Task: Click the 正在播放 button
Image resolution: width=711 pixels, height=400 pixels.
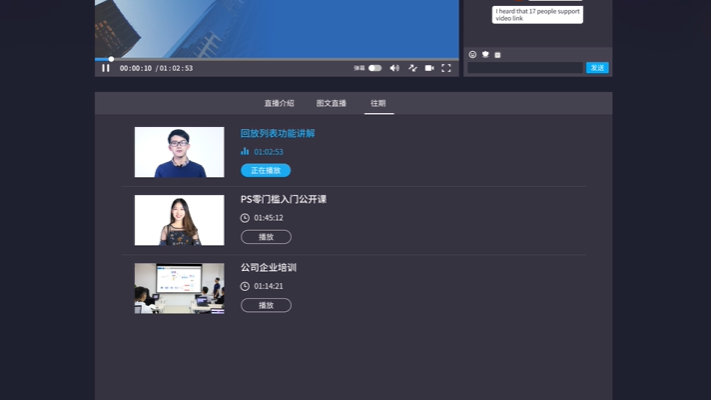Action: point(266,171)
